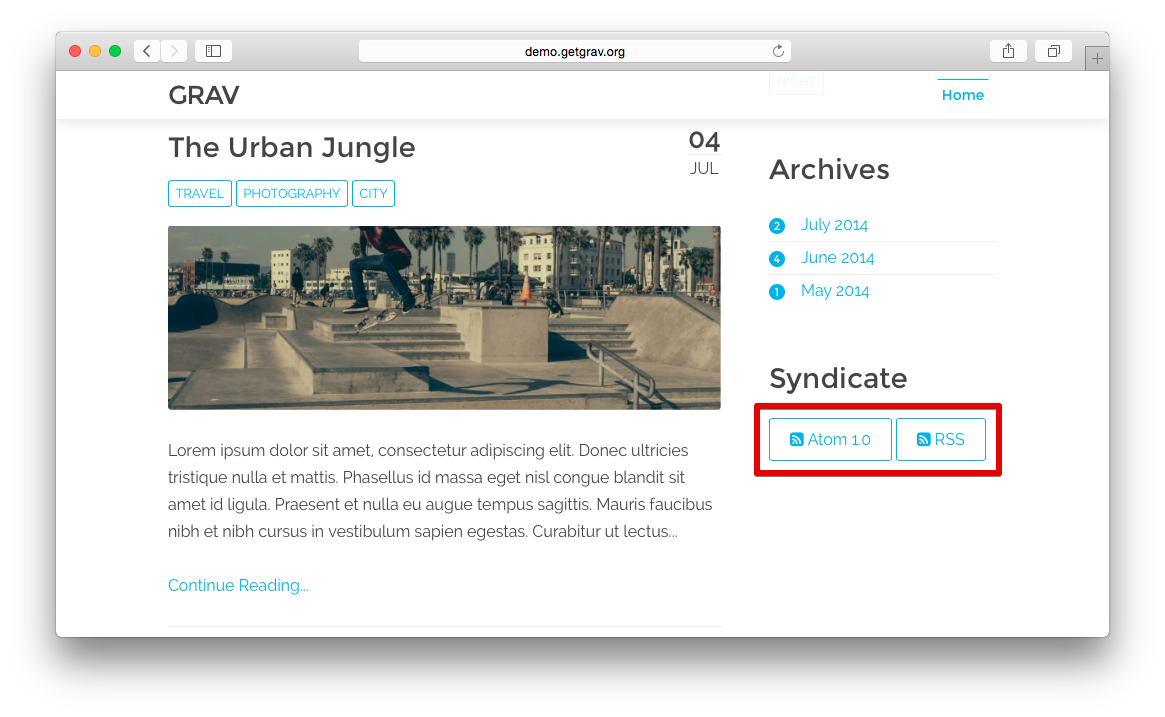Image resolution: width=1165 pixels, height=717 pixels.
Task: Click the demo.getgrav.org address bar
Action: tap(574, 51)
